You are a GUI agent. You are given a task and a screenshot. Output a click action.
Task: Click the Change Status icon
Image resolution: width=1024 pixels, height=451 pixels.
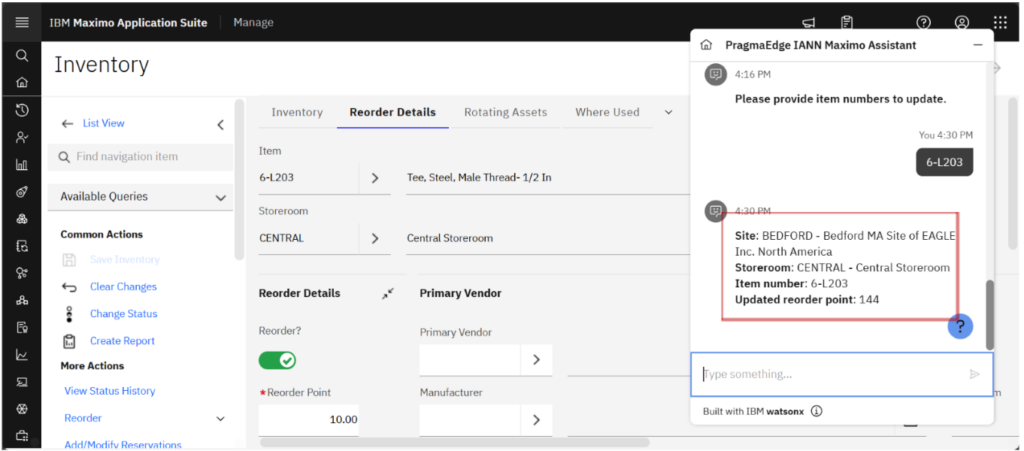[69, 314]
